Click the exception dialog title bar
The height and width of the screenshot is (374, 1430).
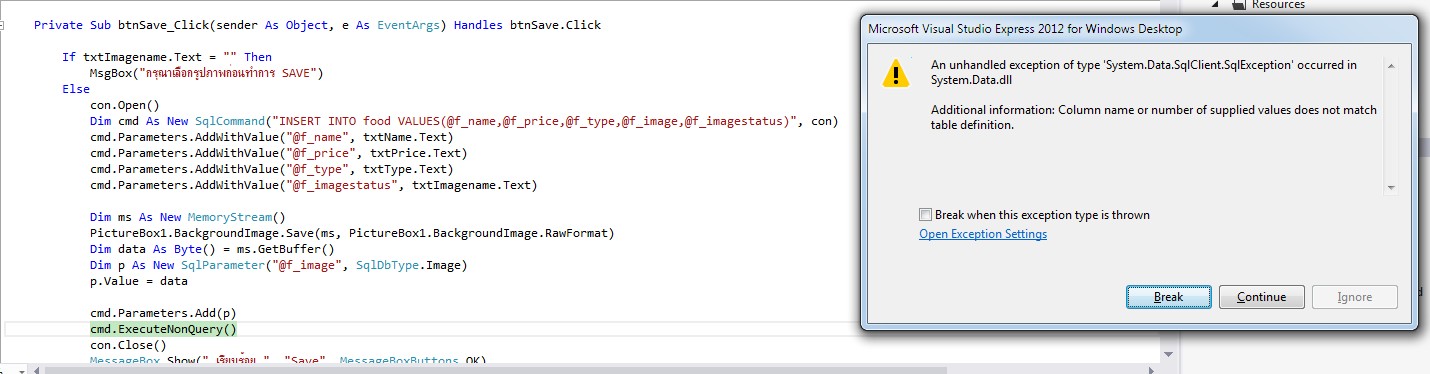[x=1139, y=29]
